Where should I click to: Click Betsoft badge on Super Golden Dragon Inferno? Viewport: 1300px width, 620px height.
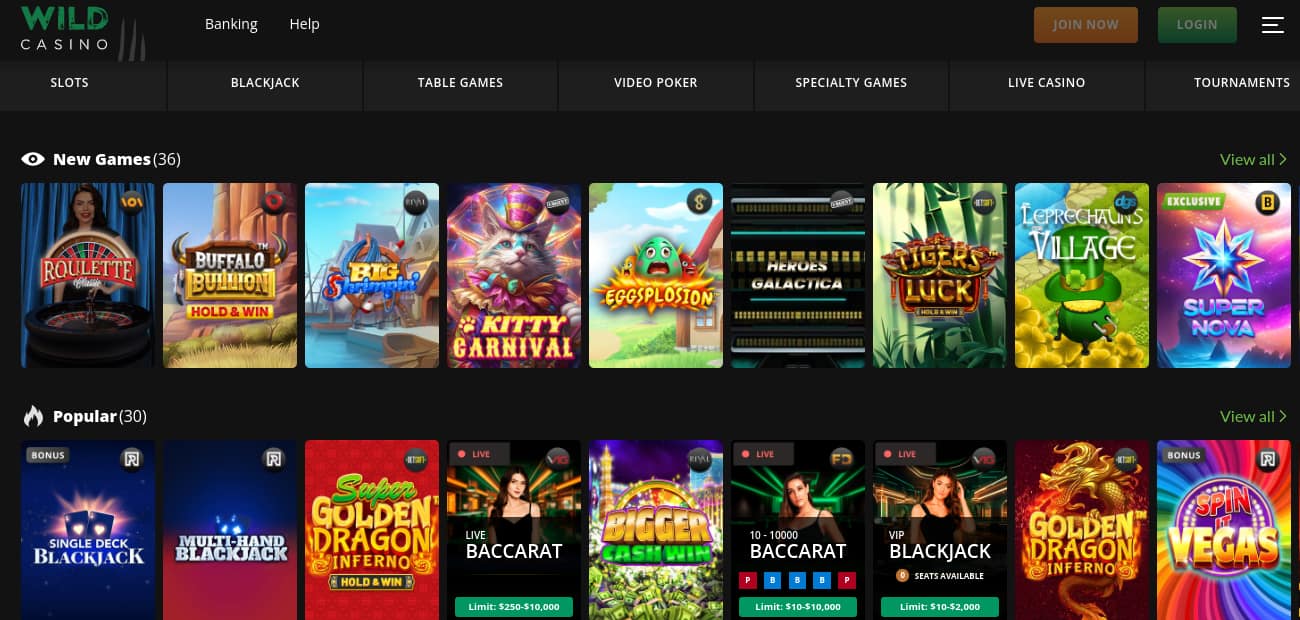click(414, 459)
